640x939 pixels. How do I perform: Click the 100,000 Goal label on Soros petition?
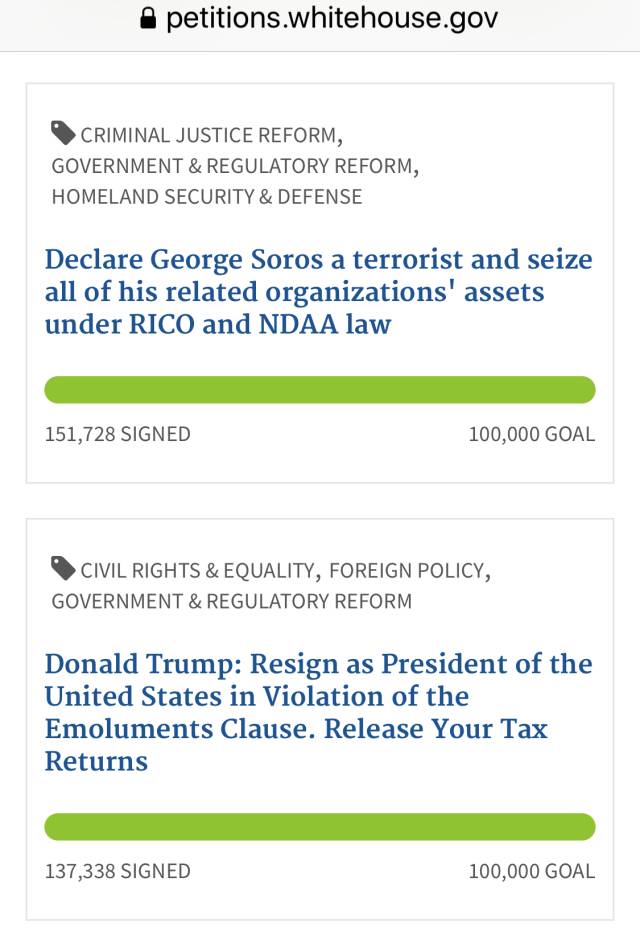(x=532, y=434)
